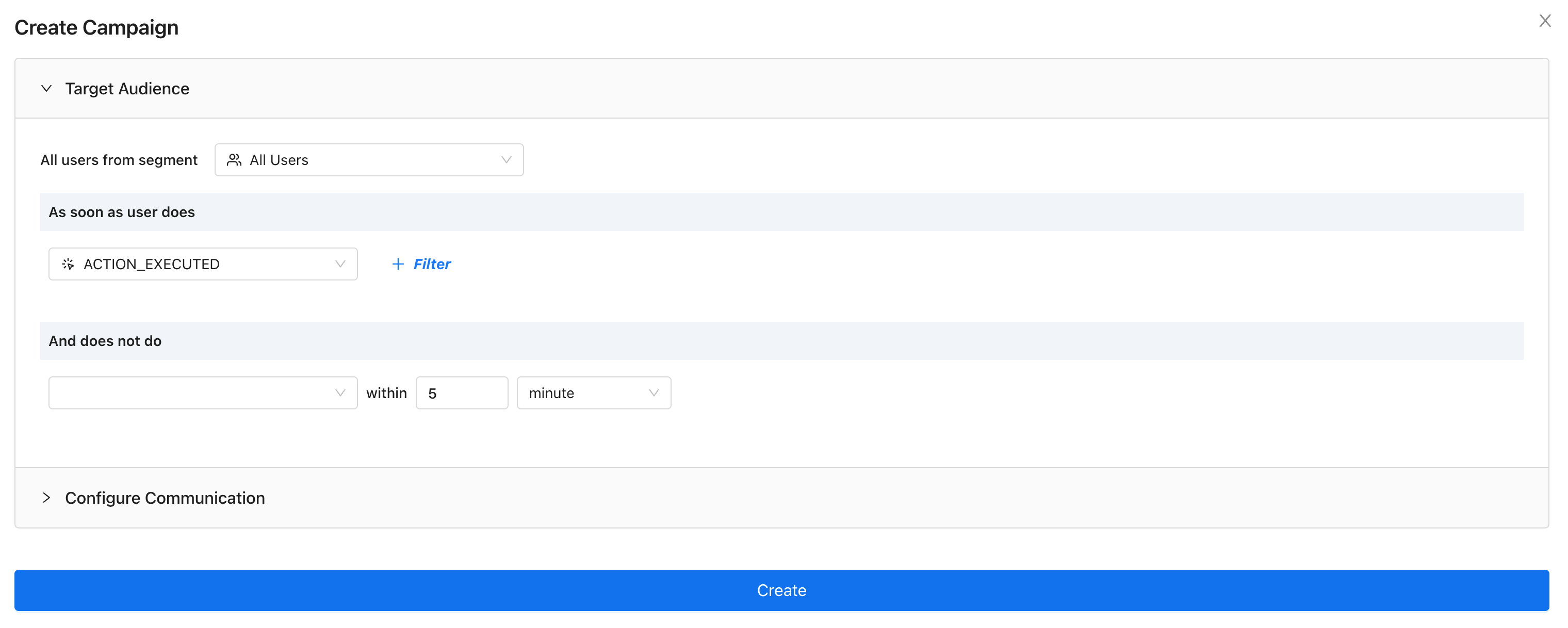
Task: Click the plus icon next to Filter
Action: coord(398,264)
